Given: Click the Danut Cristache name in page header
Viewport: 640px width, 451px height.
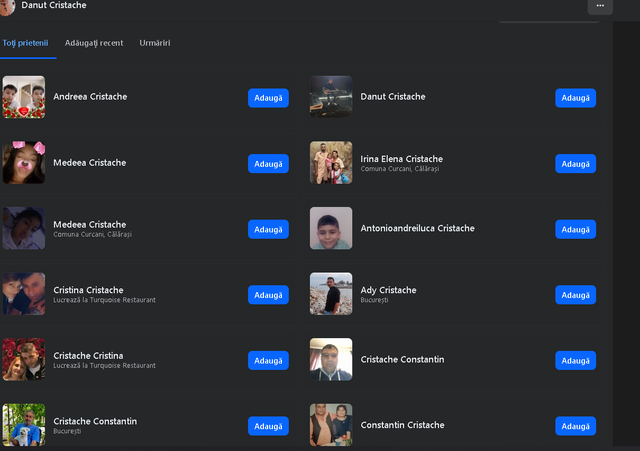Looking at the screenshot, I should 54,5.
